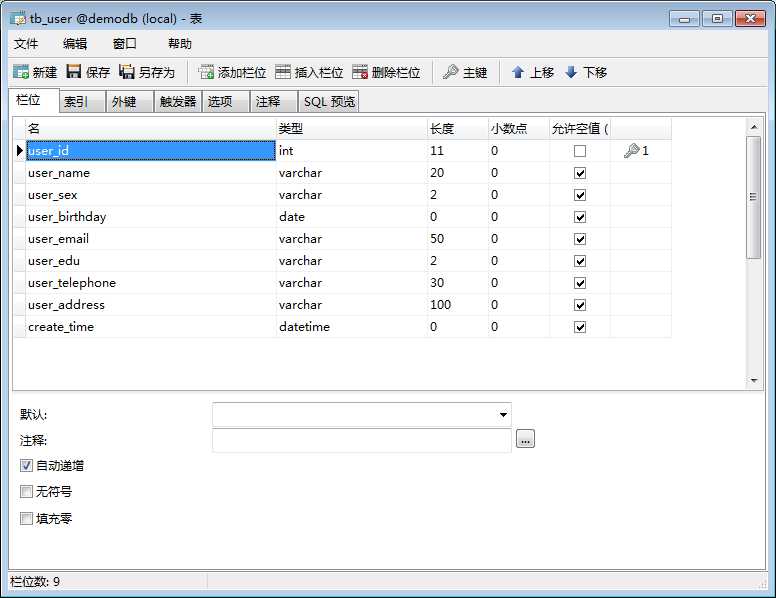Click the vertical scrollbar thumb of grid
This screenshot has width=776, height=598.
click(x=754, y=197)
